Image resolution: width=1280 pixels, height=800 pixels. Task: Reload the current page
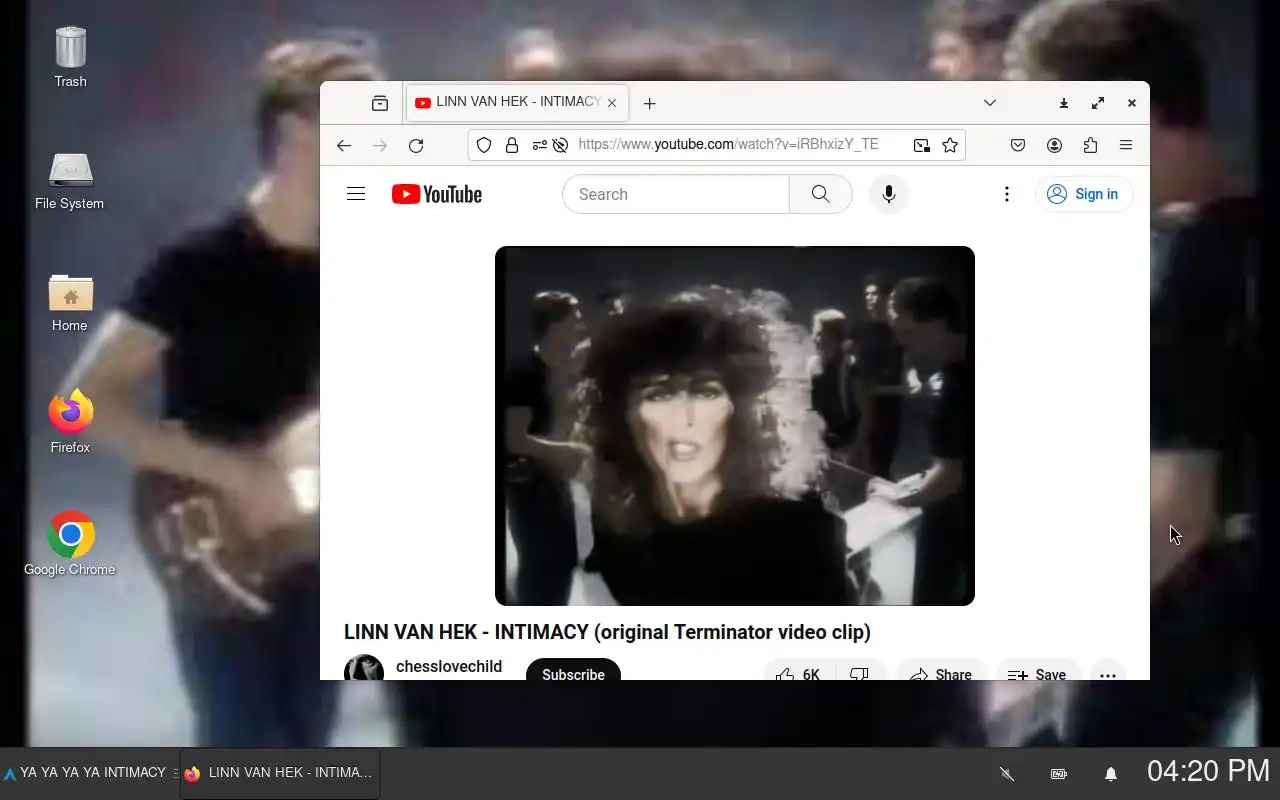point(416,145)
